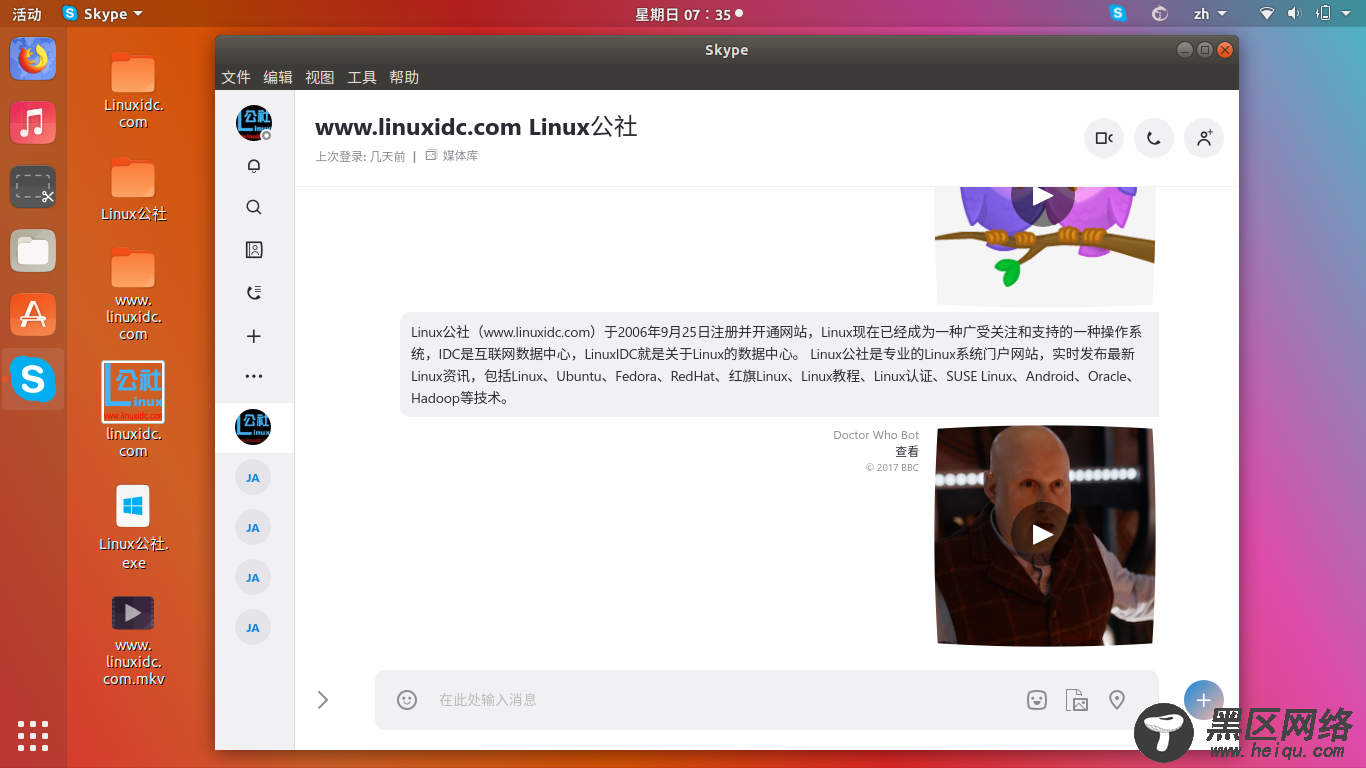Start an audio call

[x=1154, y=138]
